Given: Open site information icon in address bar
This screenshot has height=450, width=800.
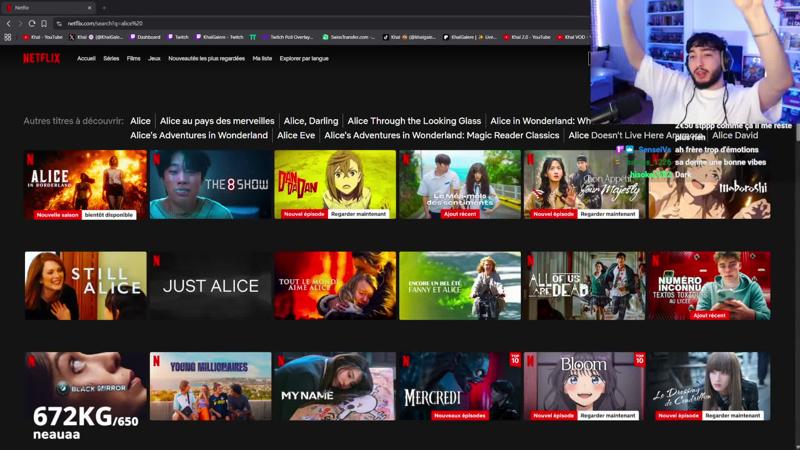Looking at the screenshot, I should tap(59, 23).
